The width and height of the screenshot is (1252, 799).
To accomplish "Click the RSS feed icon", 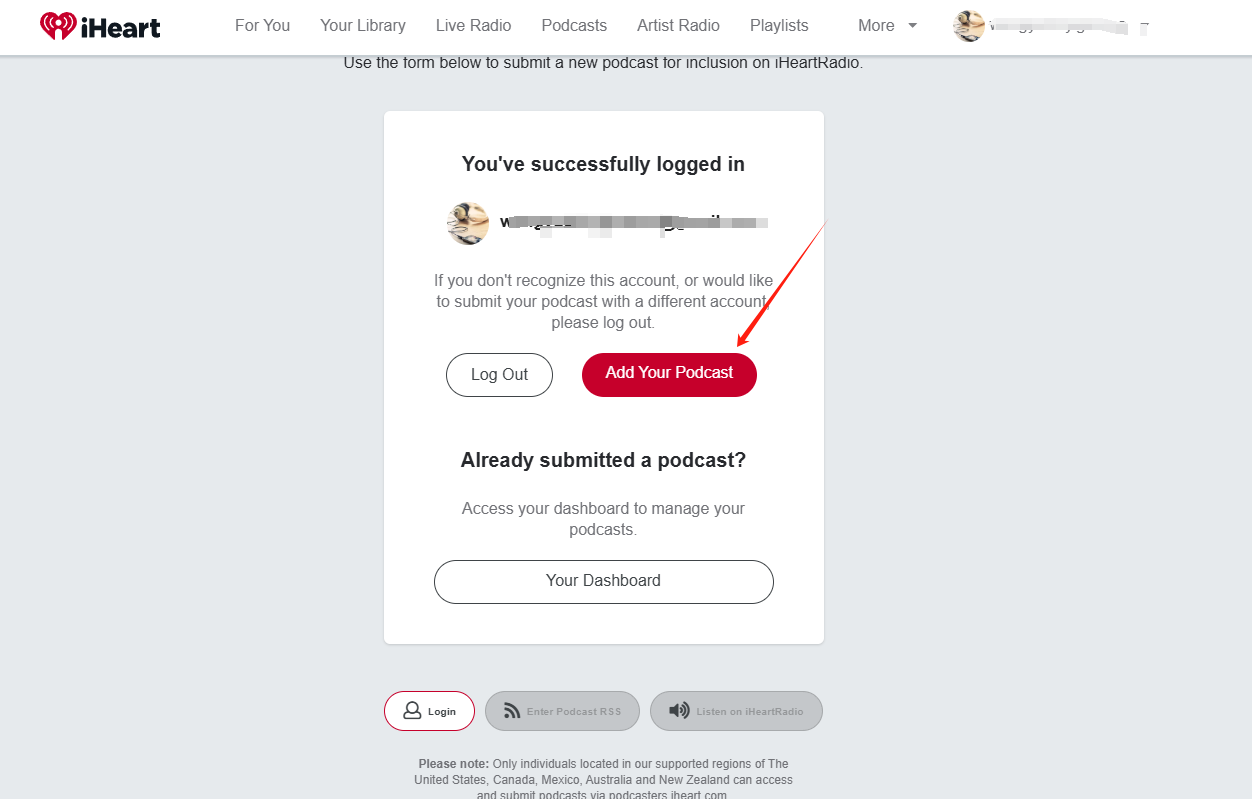I will tap(512, 711).
